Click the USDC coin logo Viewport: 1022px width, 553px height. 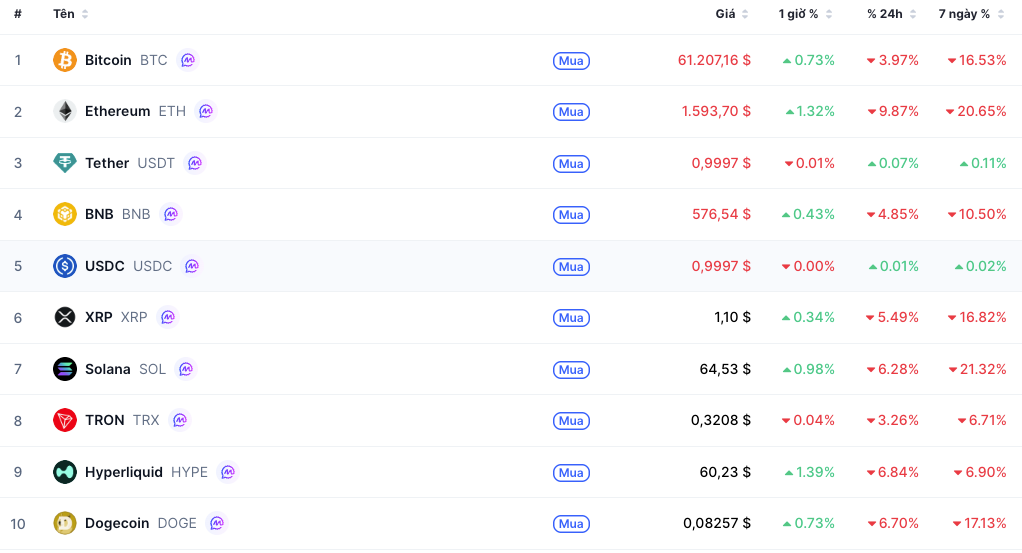[65, 266]
